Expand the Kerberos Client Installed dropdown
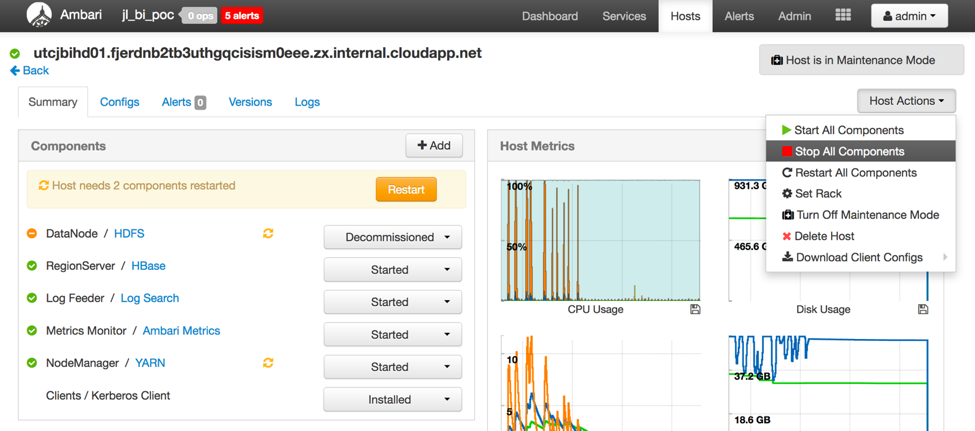The height and width of the screenshot is (431, 975). tap(392, 400)
